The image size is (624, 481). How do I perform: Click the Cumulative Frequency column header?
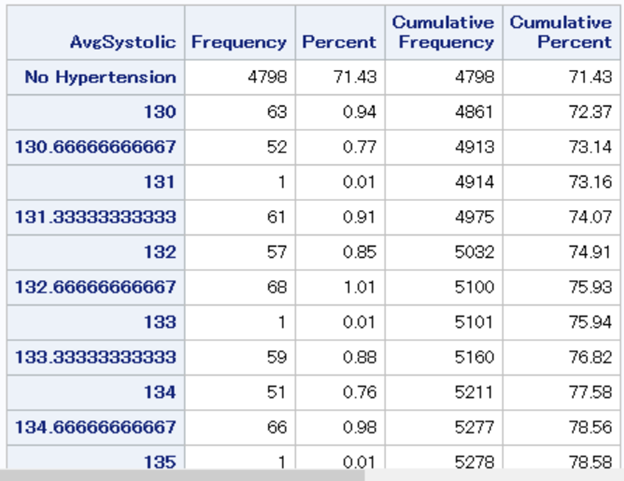click(x=443, y=32)
